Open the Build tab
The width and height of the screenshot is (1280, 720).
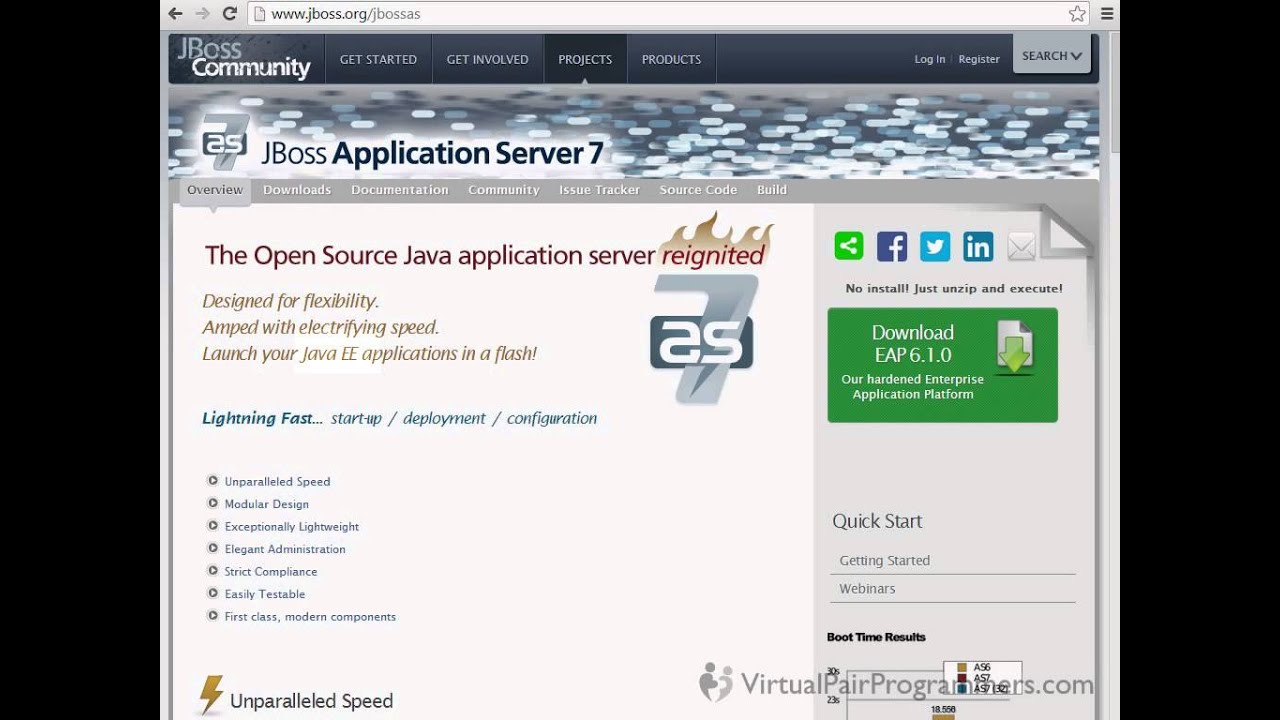pos(772,190)
